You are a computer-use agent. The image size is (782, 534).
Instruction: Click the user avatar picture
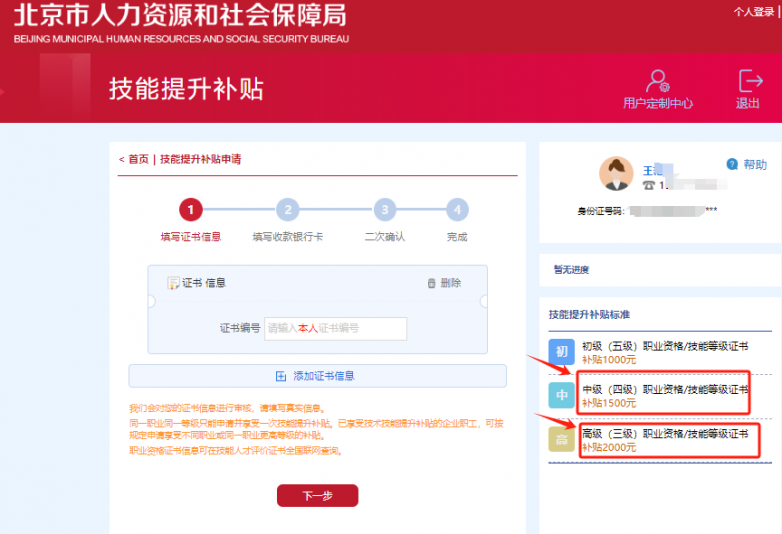616,174
